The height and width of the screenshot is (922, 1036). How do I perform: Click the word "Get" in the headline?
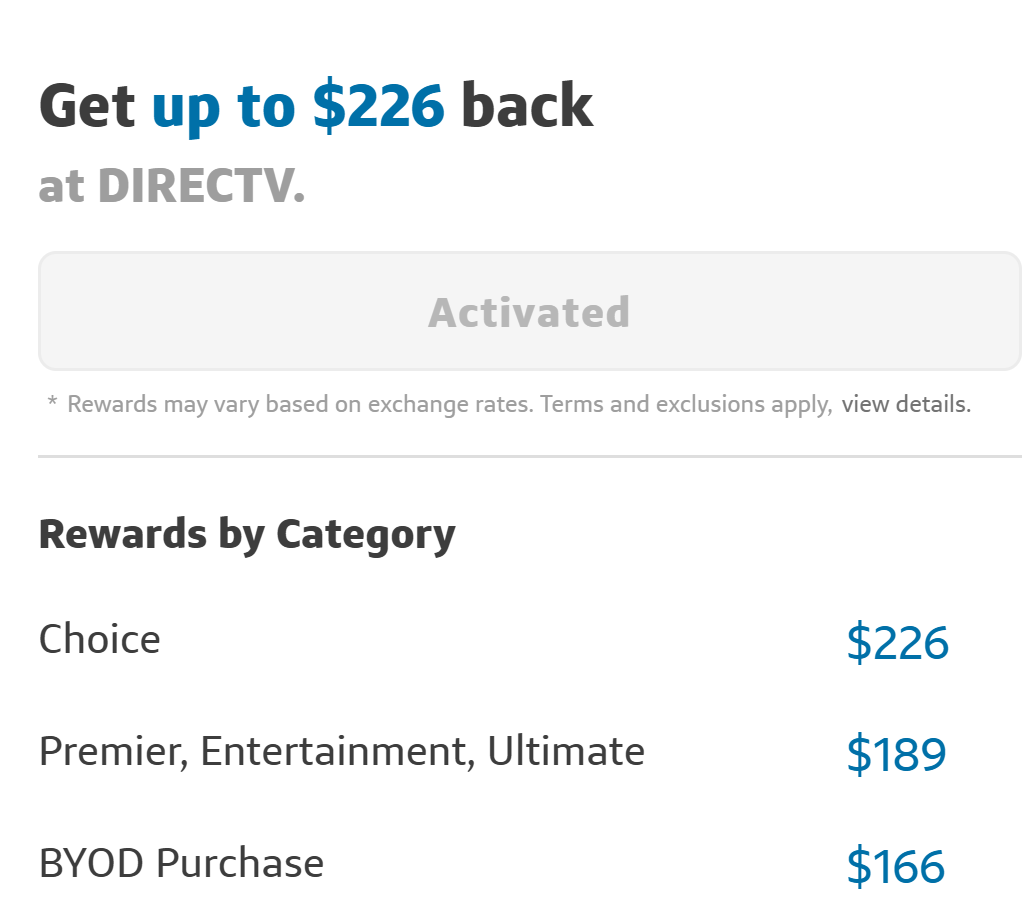pyautogui.click(x=87, y=106)
